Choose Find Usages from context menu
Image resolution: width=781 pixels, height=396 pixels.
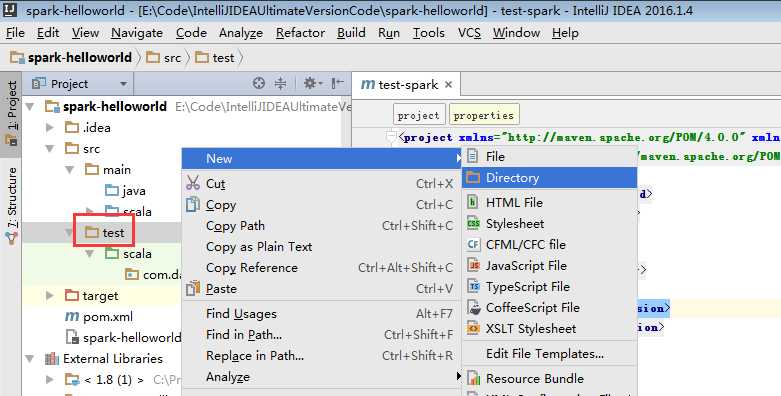[x=321, y=313]
